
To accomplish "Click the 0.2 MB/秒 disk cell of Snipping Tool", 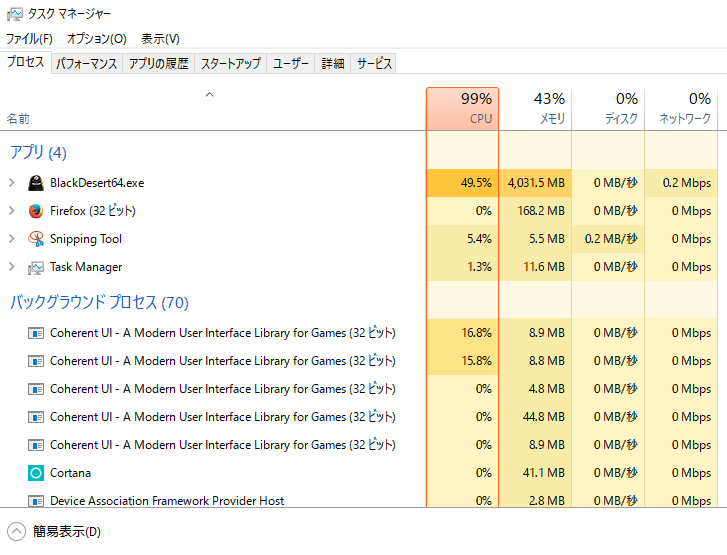I will click(608, 239).
